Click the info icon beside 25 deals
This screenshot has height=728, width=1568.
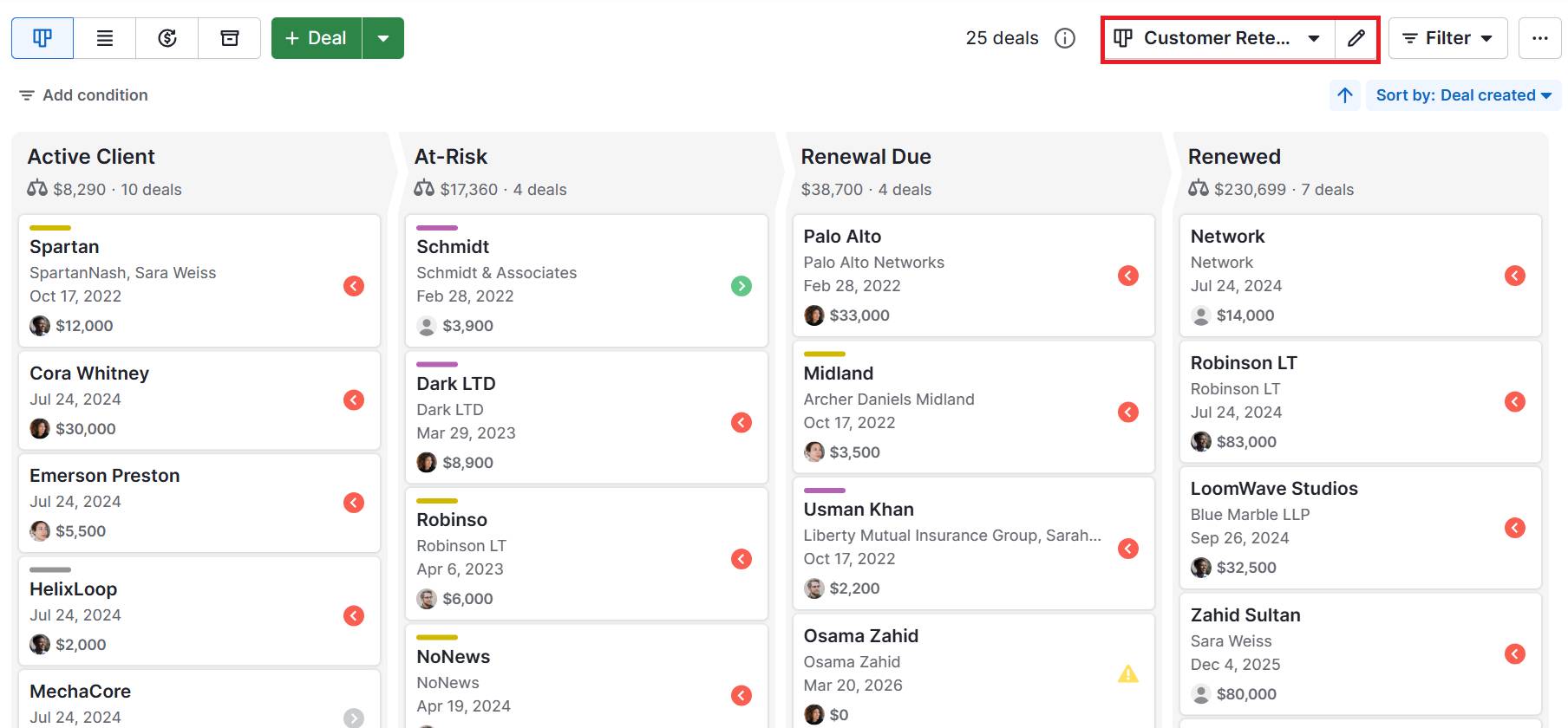point(1065,38)
